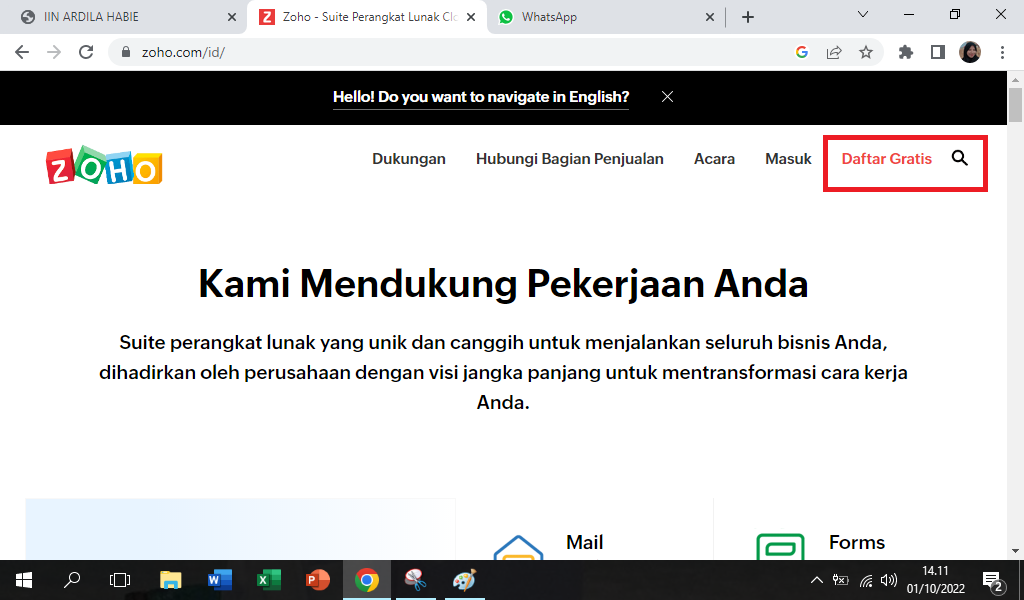Screen dimensions: 1024x600
Task: Open a new browser tab
Action: [x=748, y=17]
